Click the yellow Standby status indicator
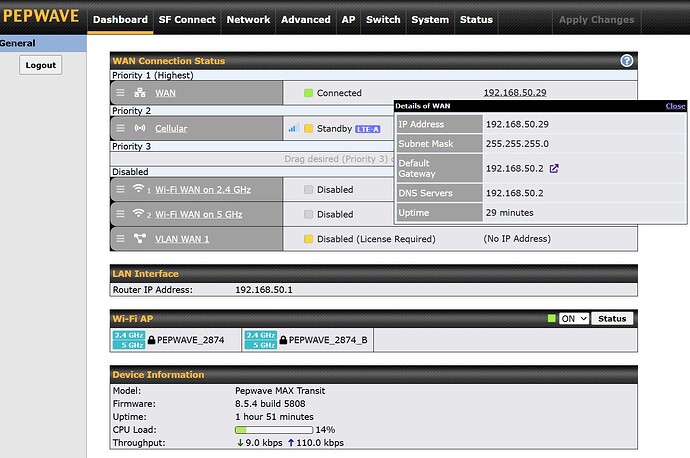 click(x=308, y=128)
